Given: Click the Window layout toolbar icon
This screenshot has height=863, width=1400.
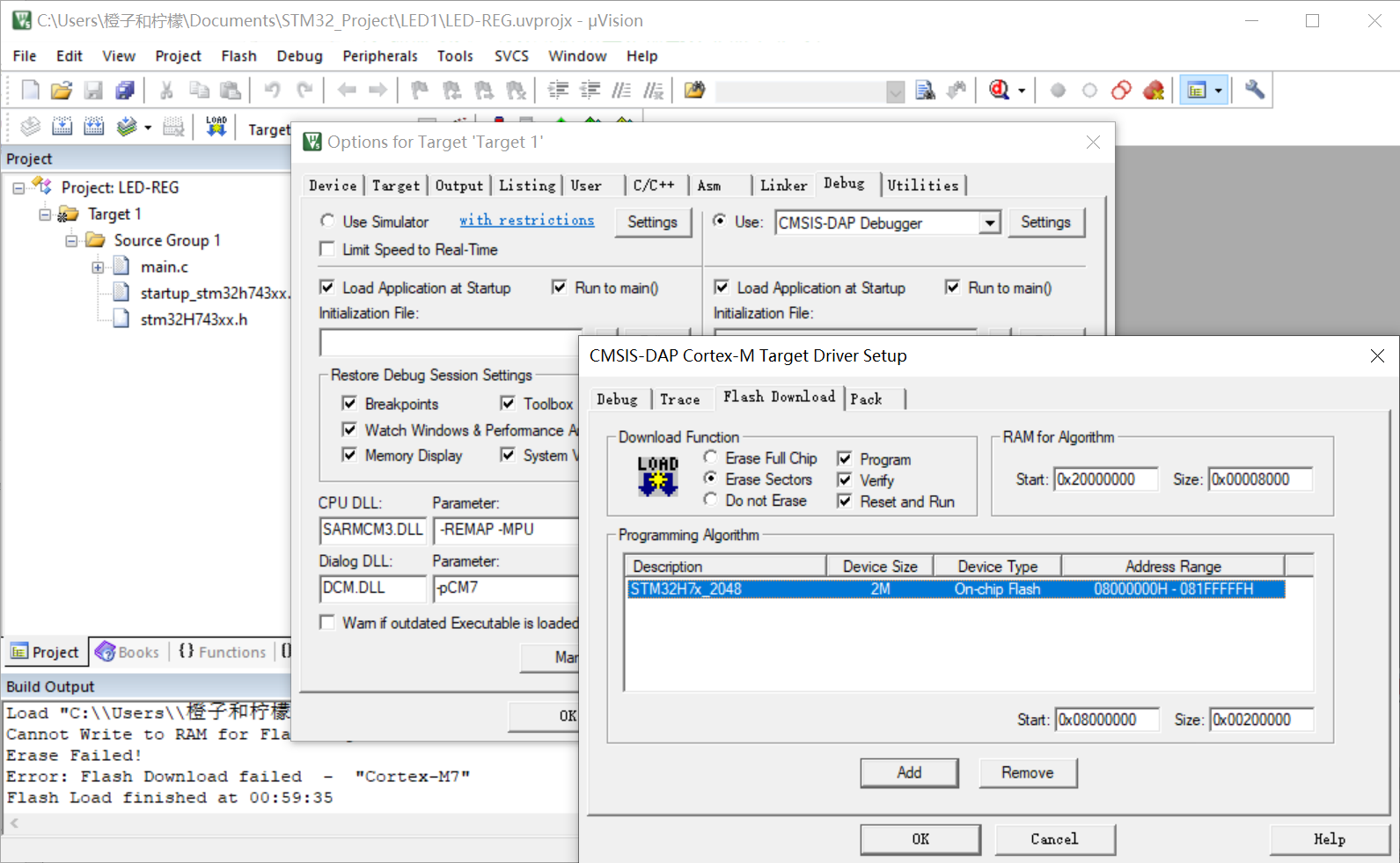Looking at the screenshot, I should click(x=1197, y=90).
